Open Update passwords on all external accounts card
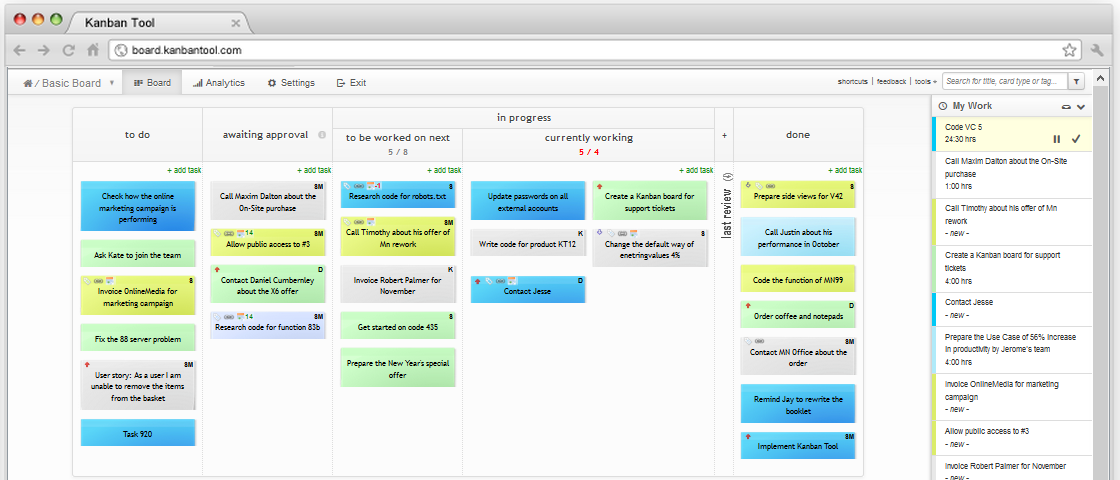The width and height of the screenshot is (1120, 480). (x=528, y=201)
